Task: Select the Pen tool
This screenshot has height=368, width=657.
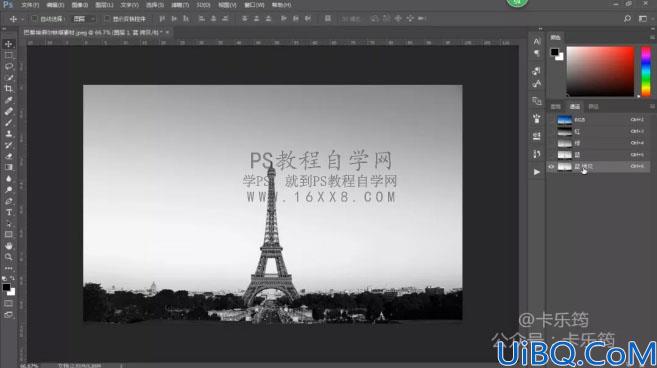Action: point(8,201)
